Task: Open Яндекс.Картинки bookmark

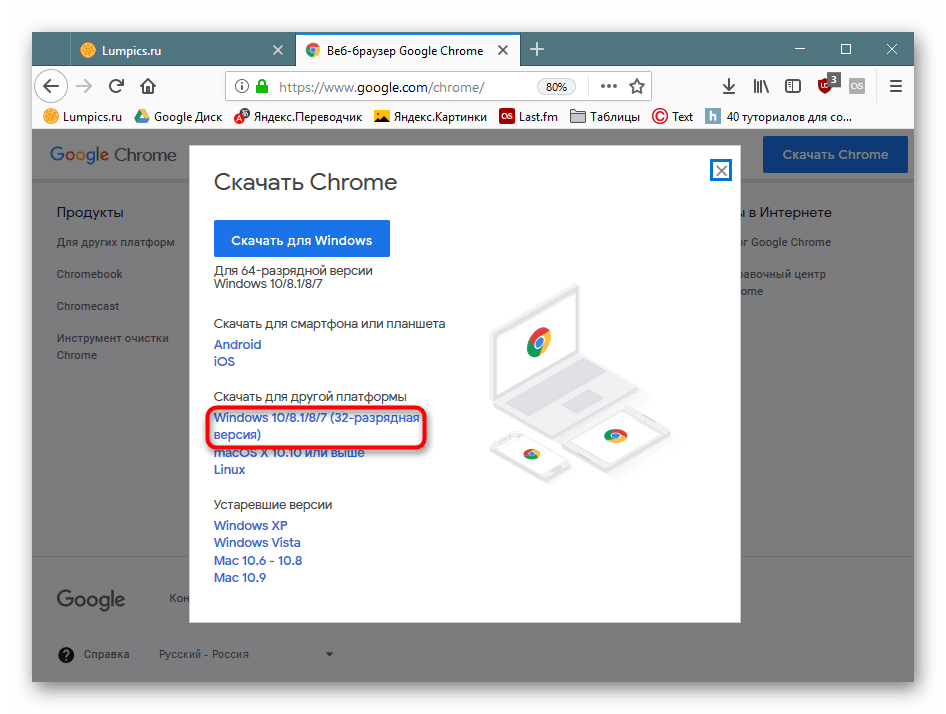Action: click(430, 116)
